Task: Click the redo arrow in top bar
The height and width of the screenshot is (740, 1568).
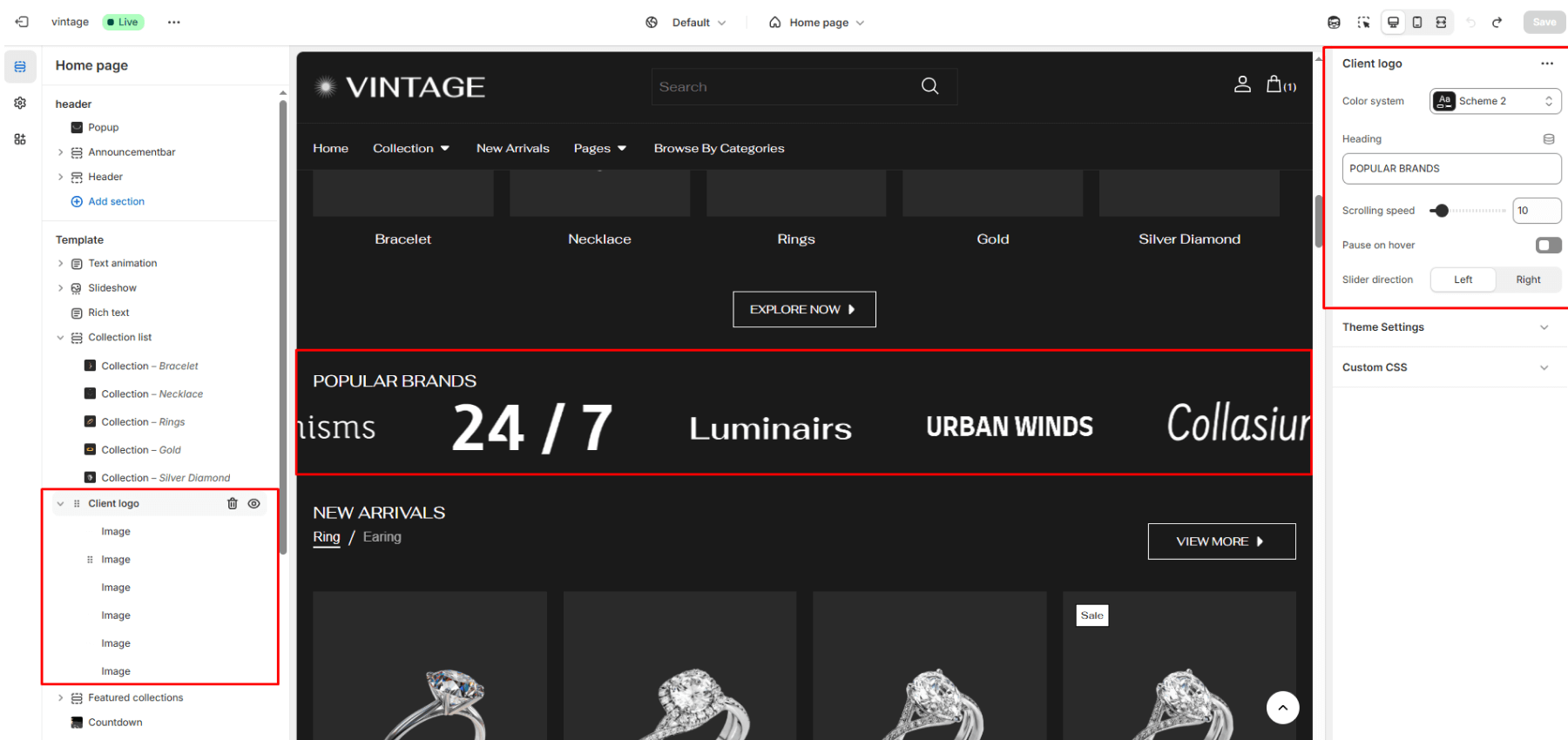Action: [x=1497, y=23]
